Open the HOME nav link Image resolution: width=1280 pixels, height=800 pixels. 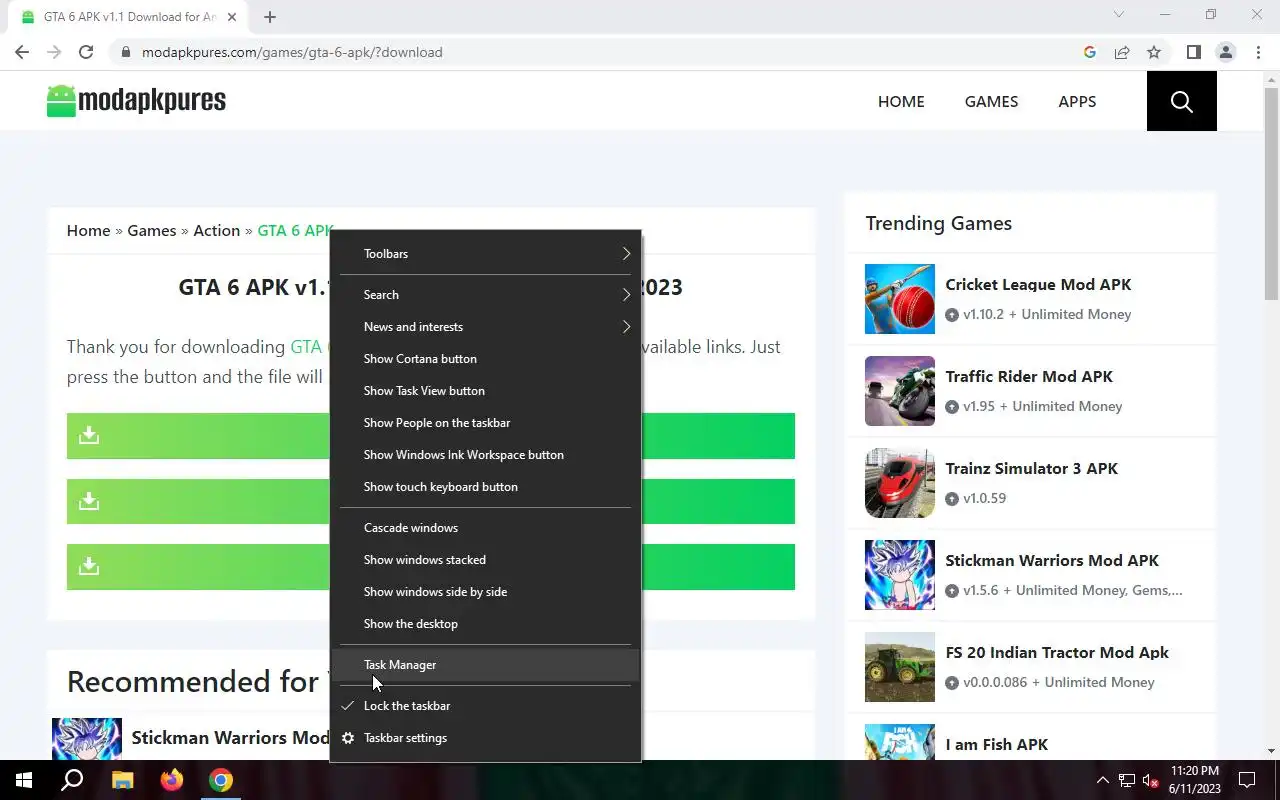(x=901, y=102)
